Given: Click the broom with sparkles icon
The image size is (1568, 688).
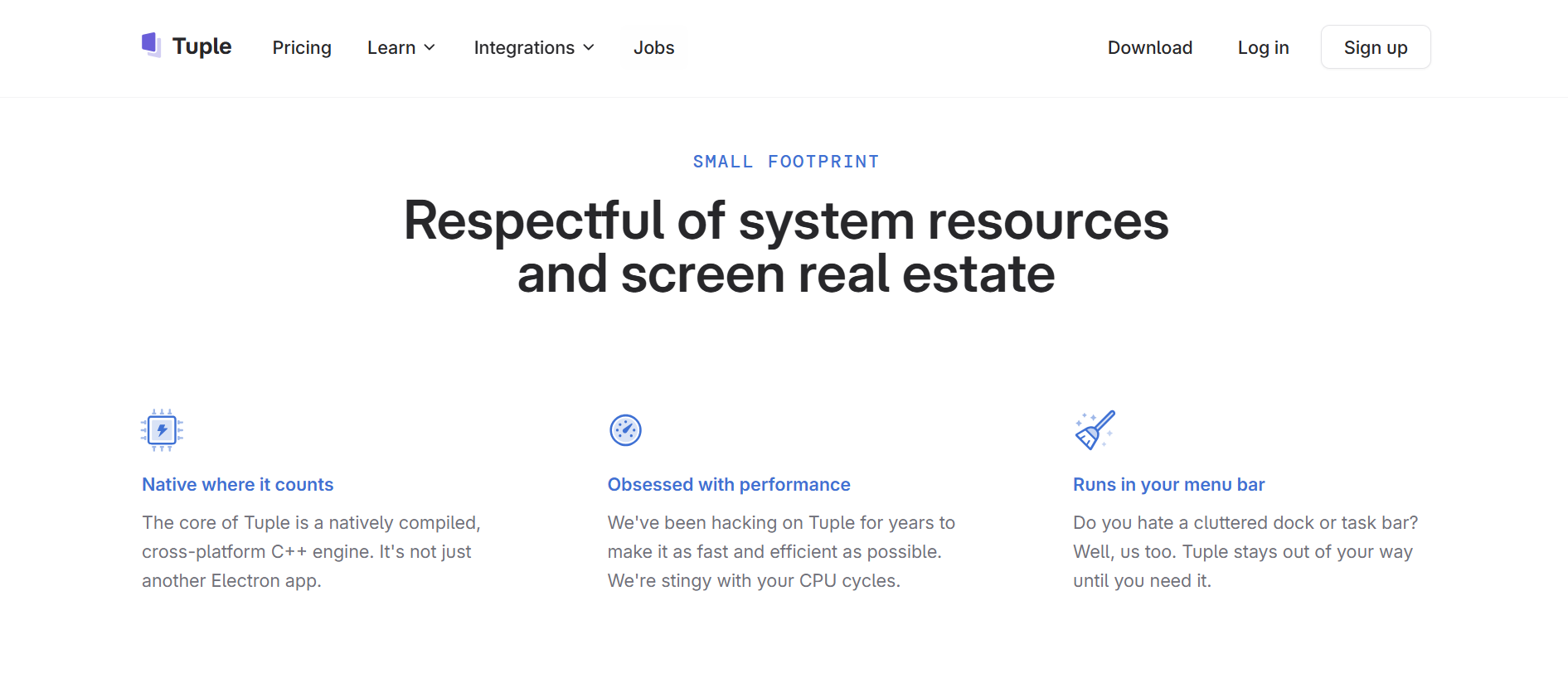Looking at the screenshot, I should click(1095, 430).
